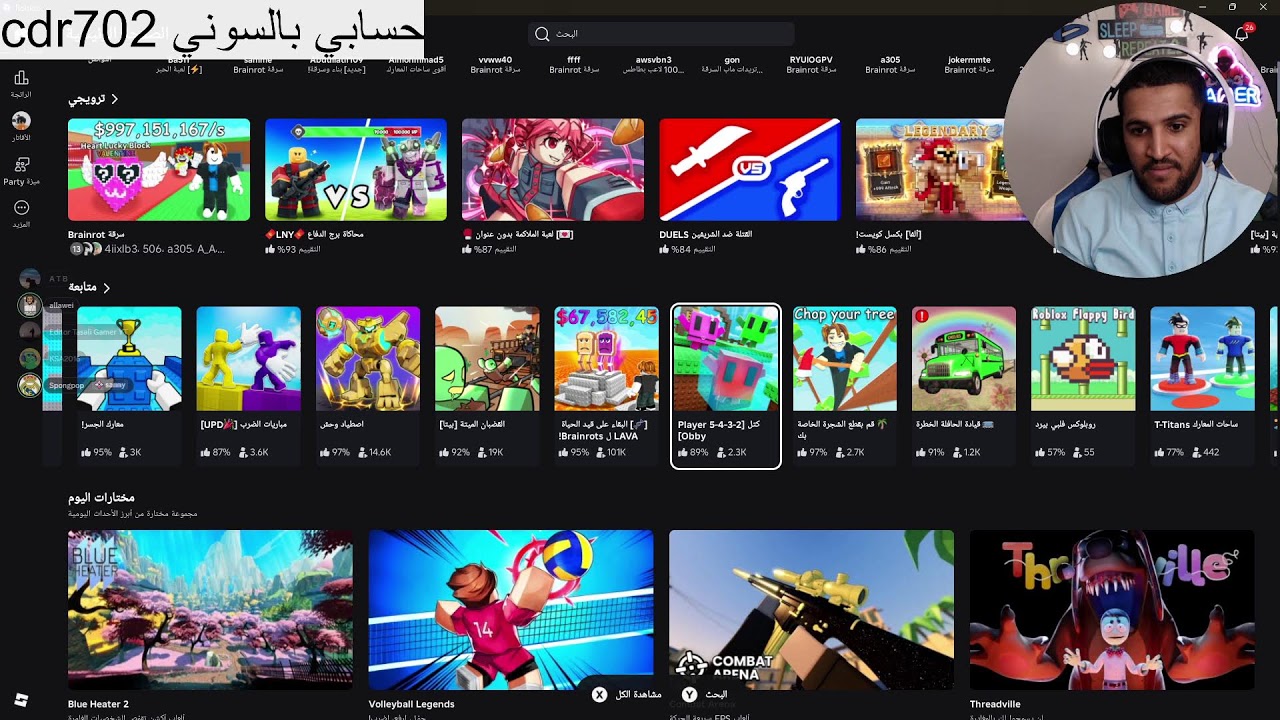Open friend allawei avatar in sidebar
The image size is (1280, 720).
point(30,306)
